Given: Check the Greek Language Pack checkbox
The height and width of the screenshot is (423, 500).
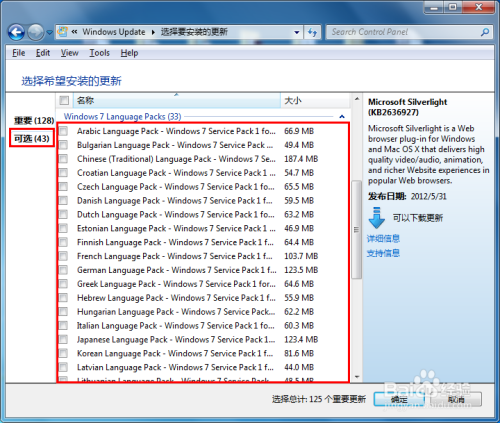Looking at the screenshot, I should (x=63, y=284).
